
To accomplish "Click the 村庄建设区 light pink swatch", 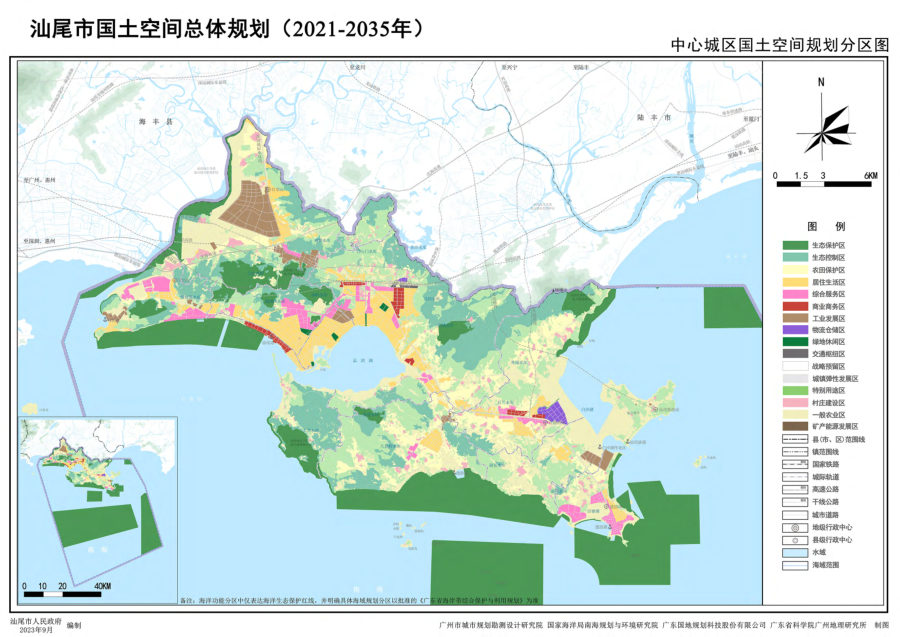I will click(794, 402).
